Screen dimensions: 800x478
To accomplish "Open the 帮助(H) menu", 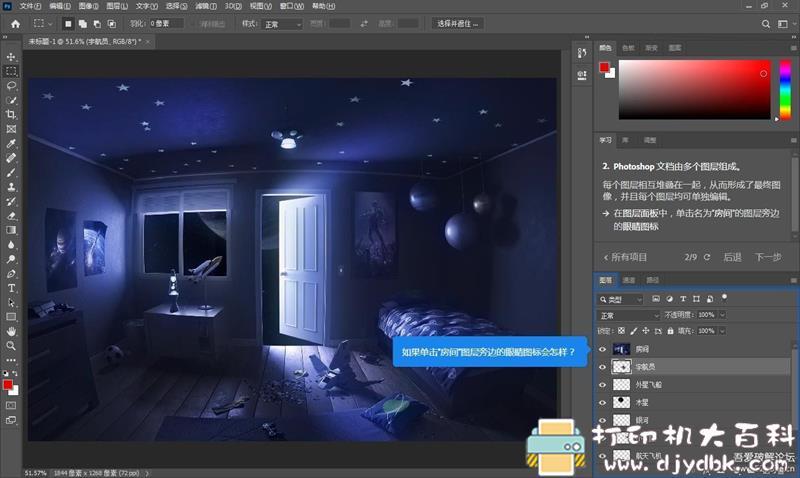I will point(323,6).
